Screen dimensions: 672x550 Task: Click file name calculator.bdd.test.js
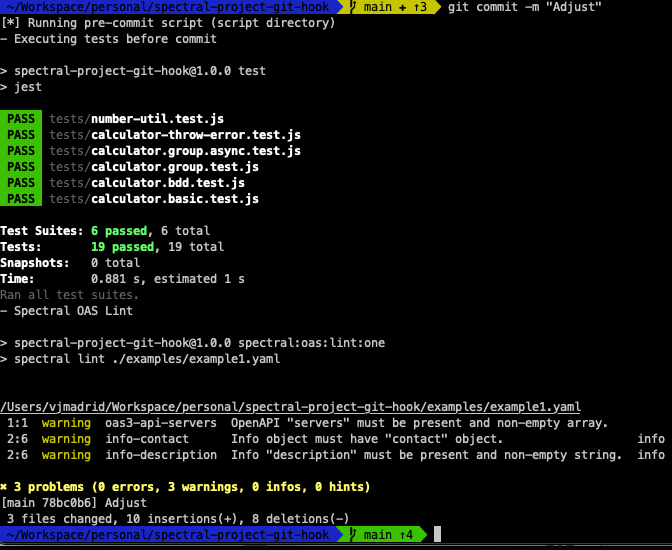tap(168, 183)
